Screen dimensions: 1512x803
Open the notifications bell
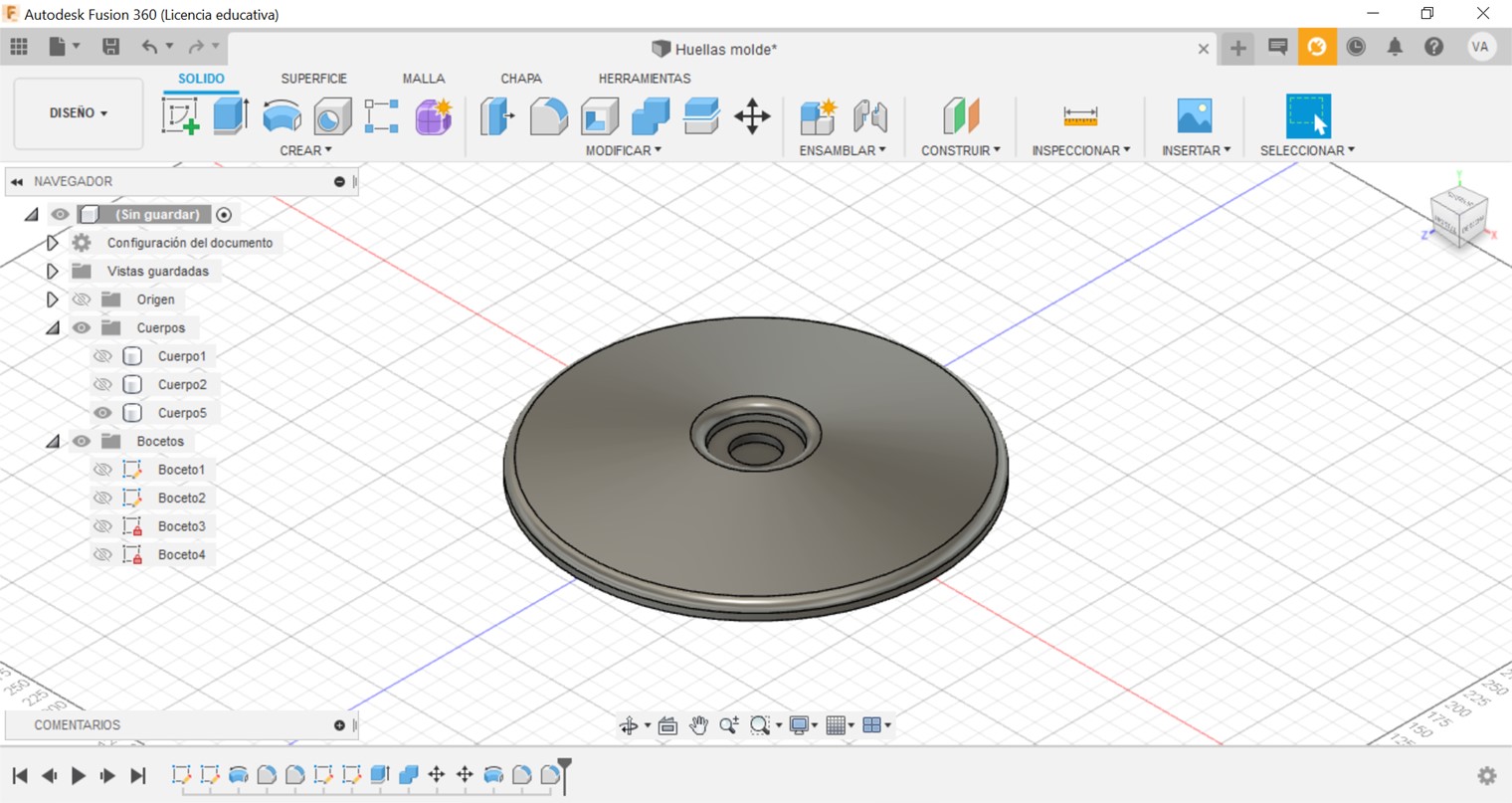[x=1395, y=47]
